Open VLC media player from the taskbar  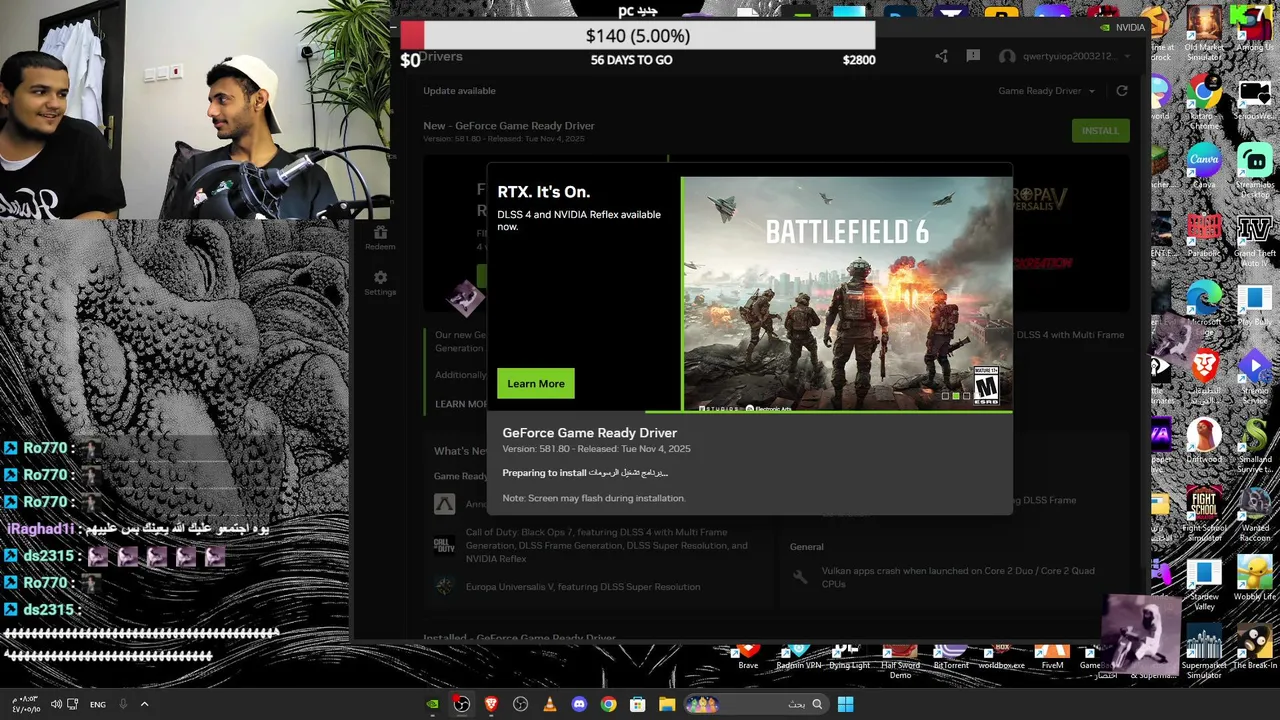point(549,704)
